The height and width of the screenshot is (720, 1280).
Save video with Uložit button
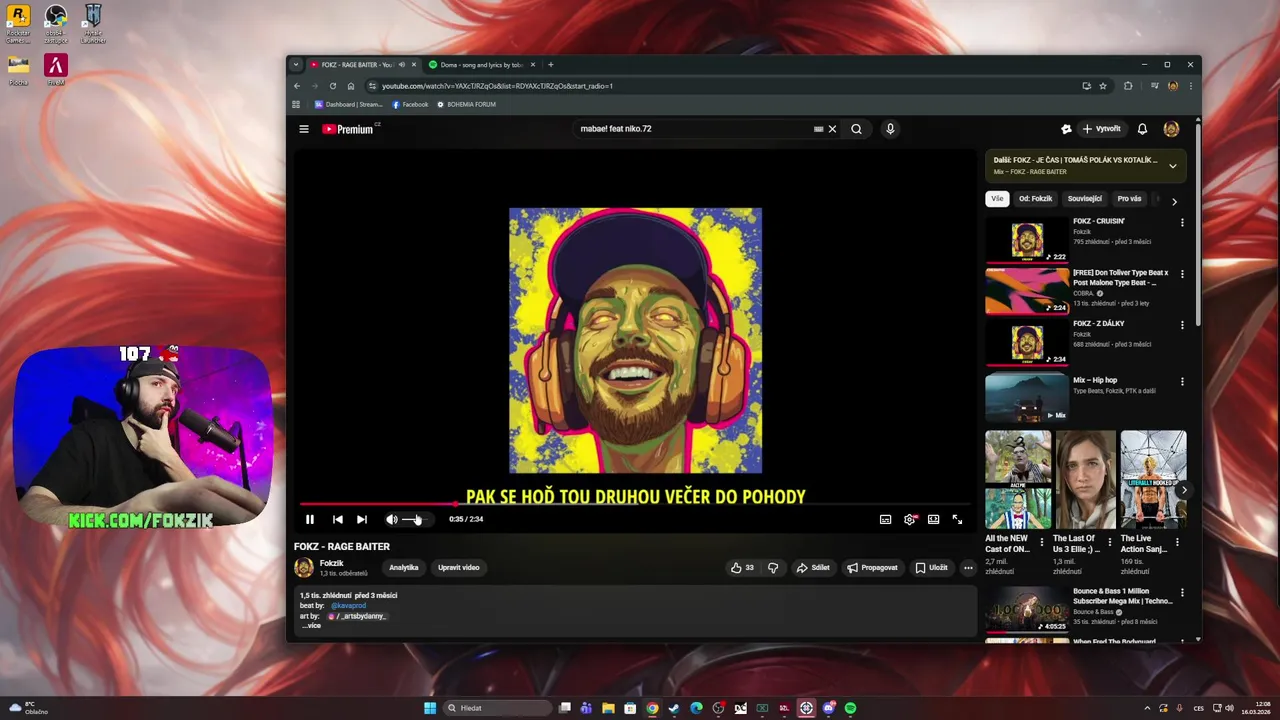click(x=931, y=567)
